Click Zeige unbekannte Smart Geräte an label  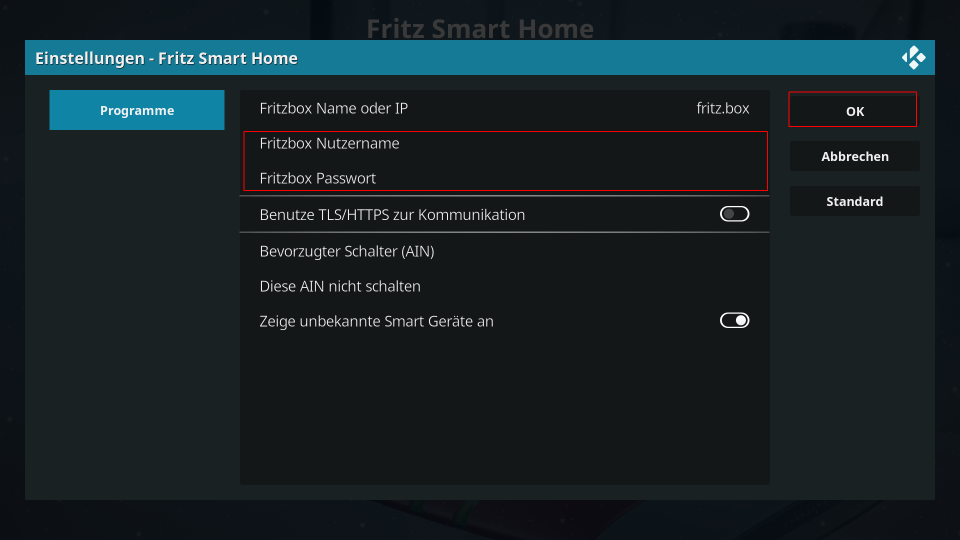[377, 321]
